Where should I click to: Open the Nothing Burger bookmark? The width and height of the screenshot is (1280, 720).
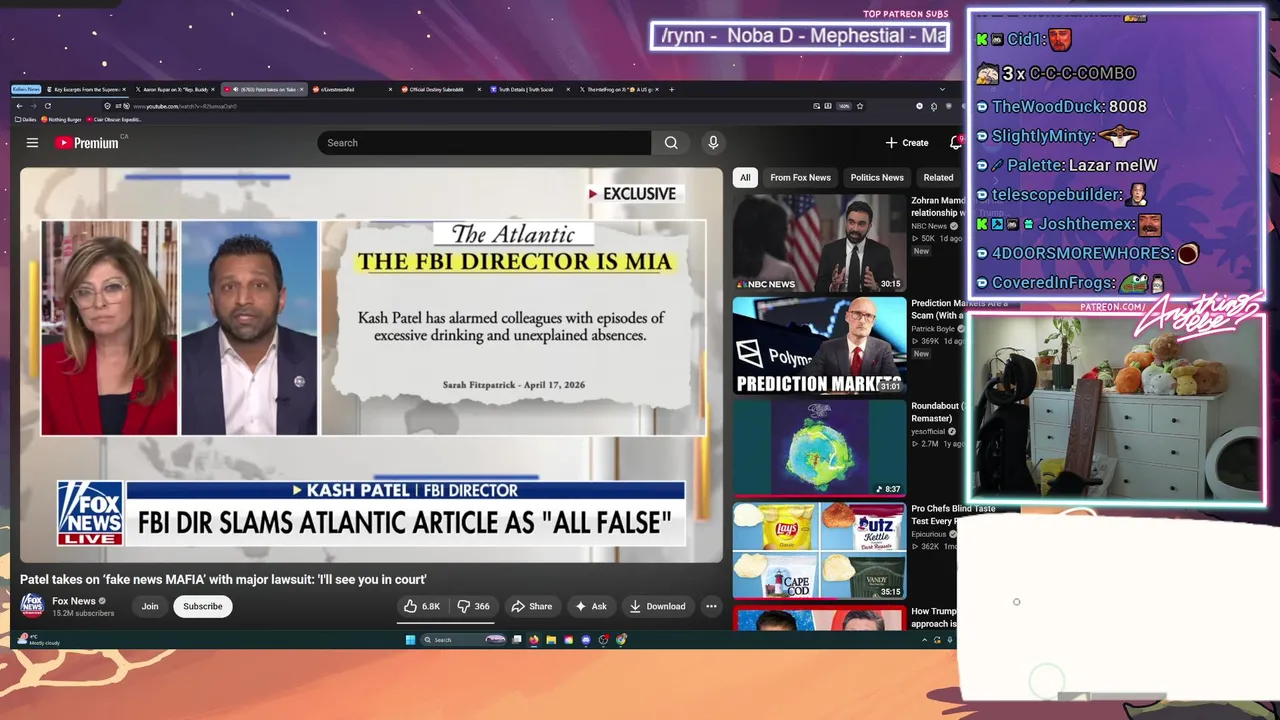(x=61, y=120)
